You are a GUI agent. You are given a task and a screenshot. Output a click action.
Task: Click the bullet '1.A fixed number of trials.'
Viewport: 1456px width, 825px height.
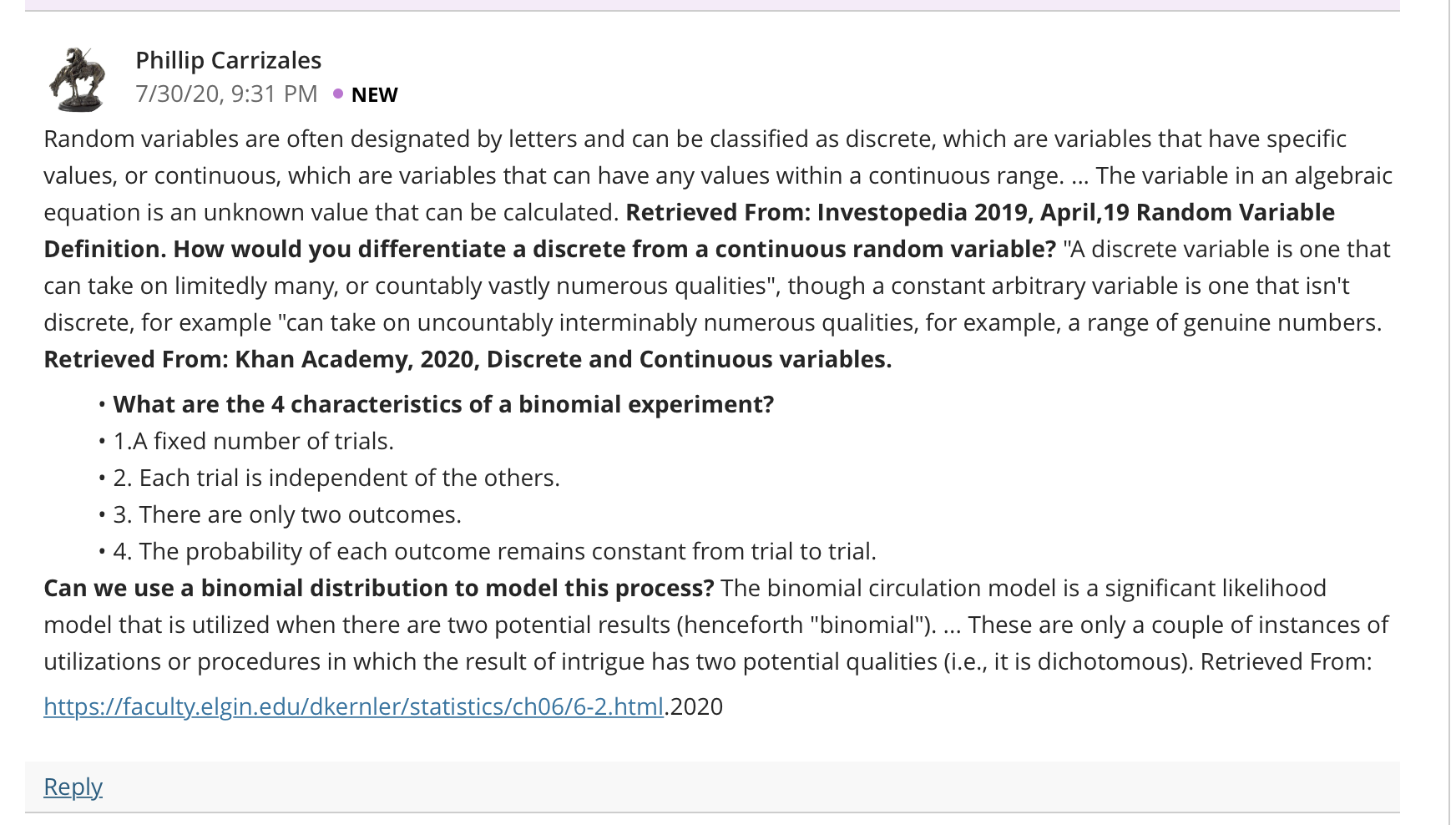pos(253,441)
